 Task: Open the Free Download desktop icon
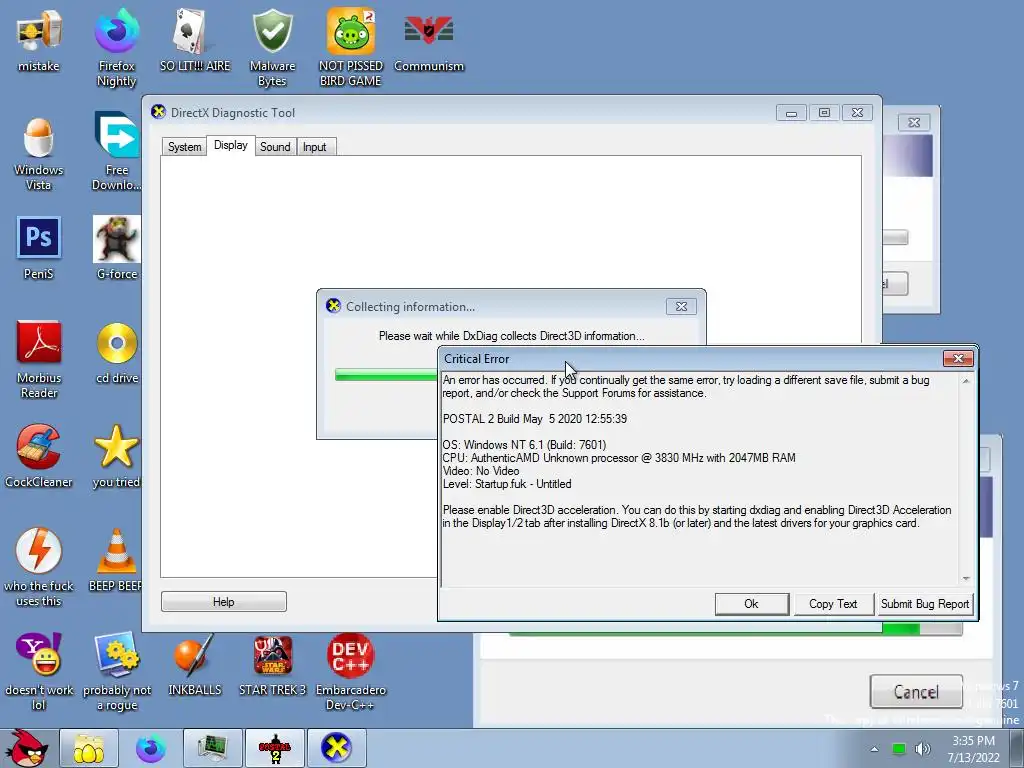(116, 152)
